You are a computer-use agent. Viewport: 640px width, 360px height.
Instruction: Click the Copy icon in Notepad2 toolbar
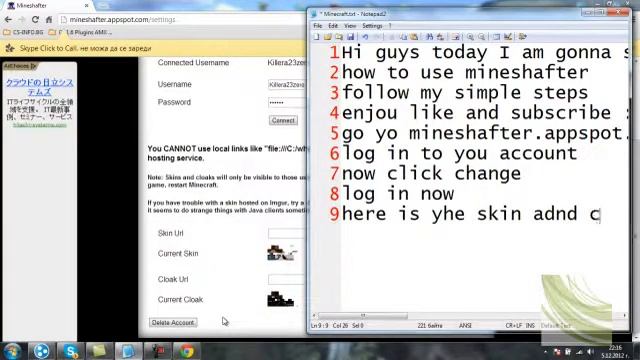click(403, 37)
